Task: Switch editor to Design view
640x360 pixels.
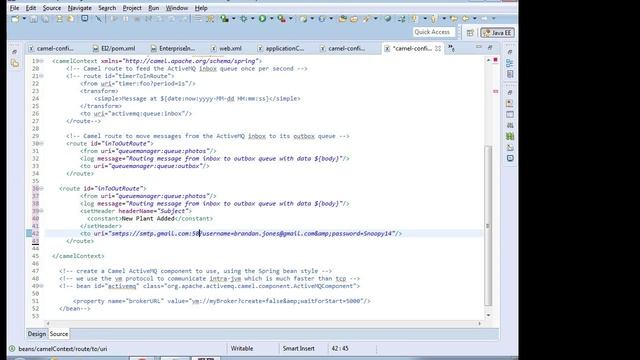Action: (x=37, y=334)
